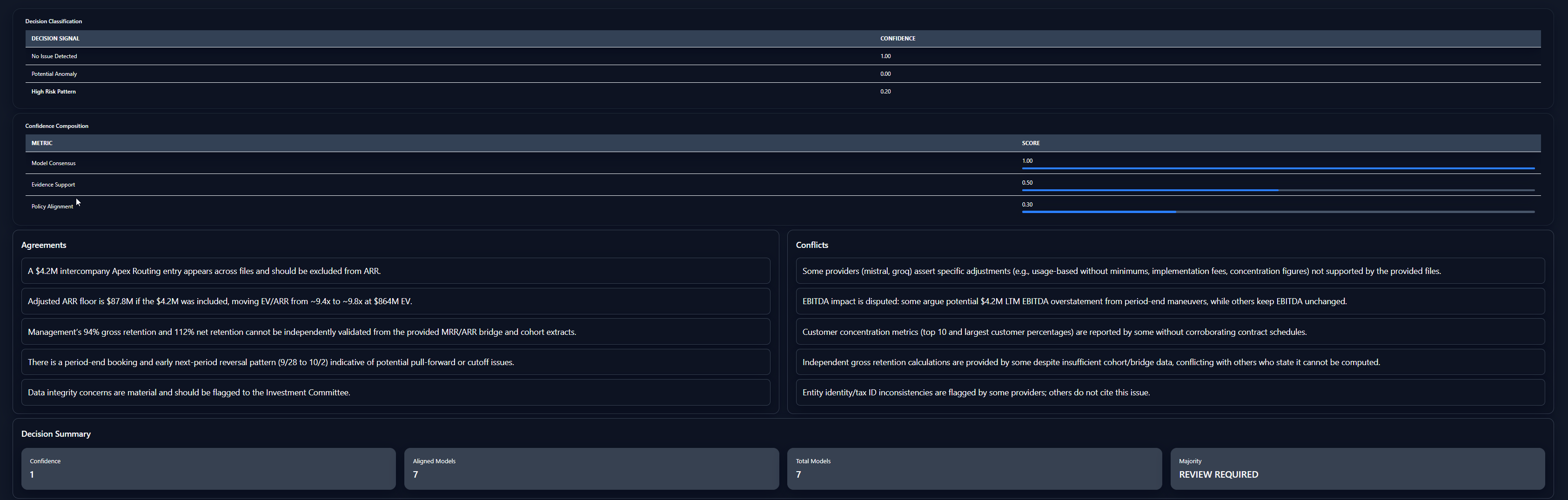The width and height of the screenshot is (1568, 500).
Task: Click the Policy Alignment score bar
Action: (x=1278, y=212)
